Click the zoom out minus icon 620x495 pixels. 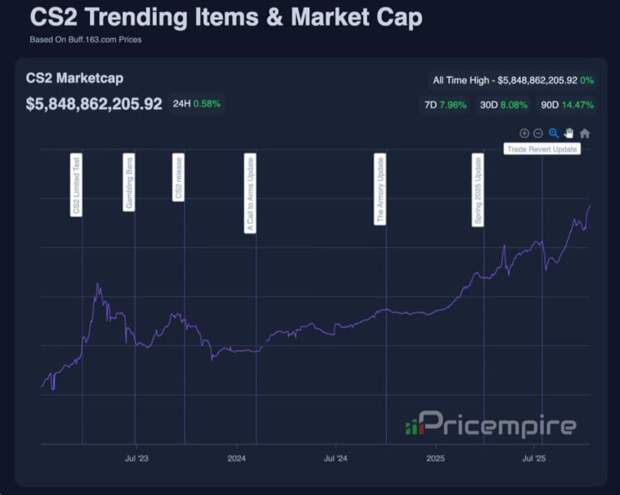pyautogui.click(x=538, y=133)
